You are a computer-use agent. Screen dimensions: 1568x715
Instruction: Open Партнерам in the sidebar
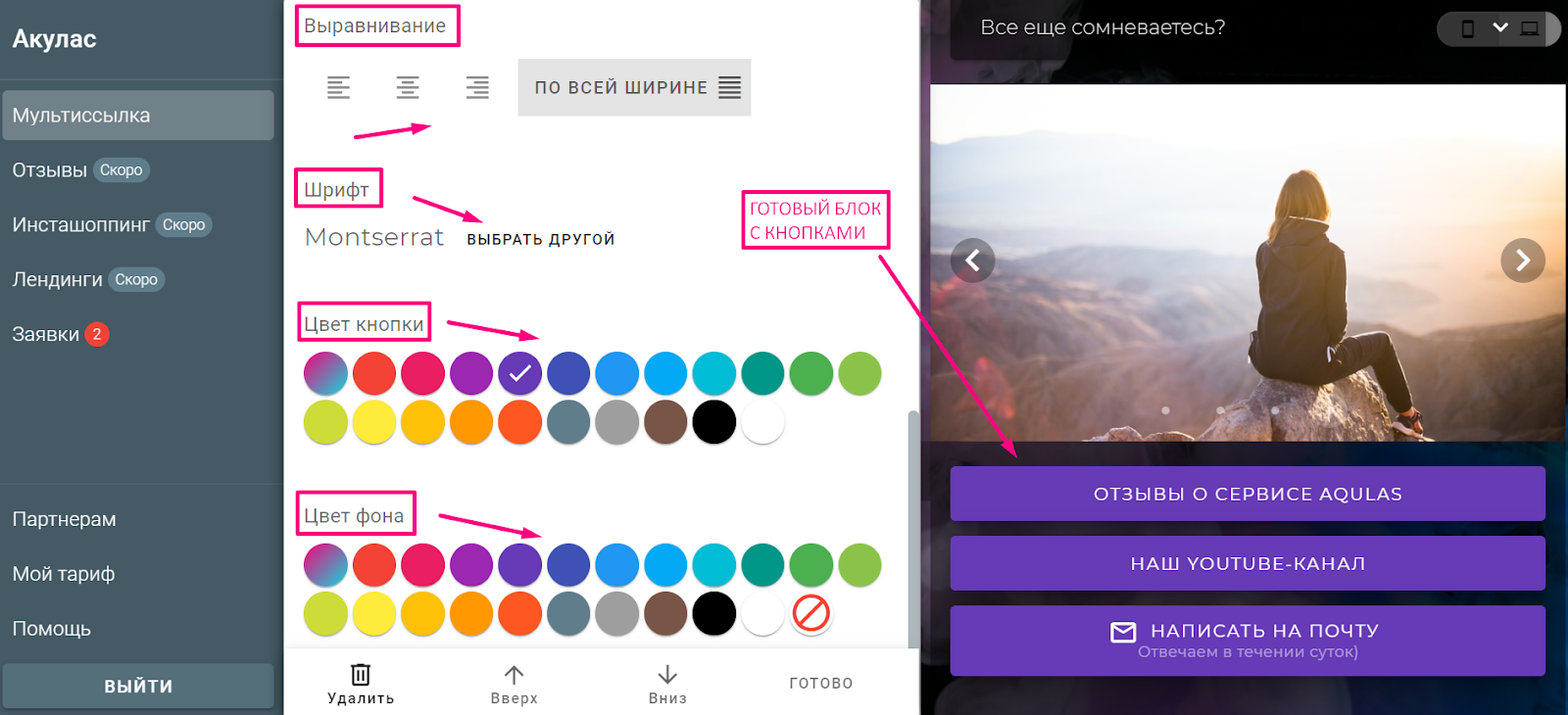[x=64, y=519]
